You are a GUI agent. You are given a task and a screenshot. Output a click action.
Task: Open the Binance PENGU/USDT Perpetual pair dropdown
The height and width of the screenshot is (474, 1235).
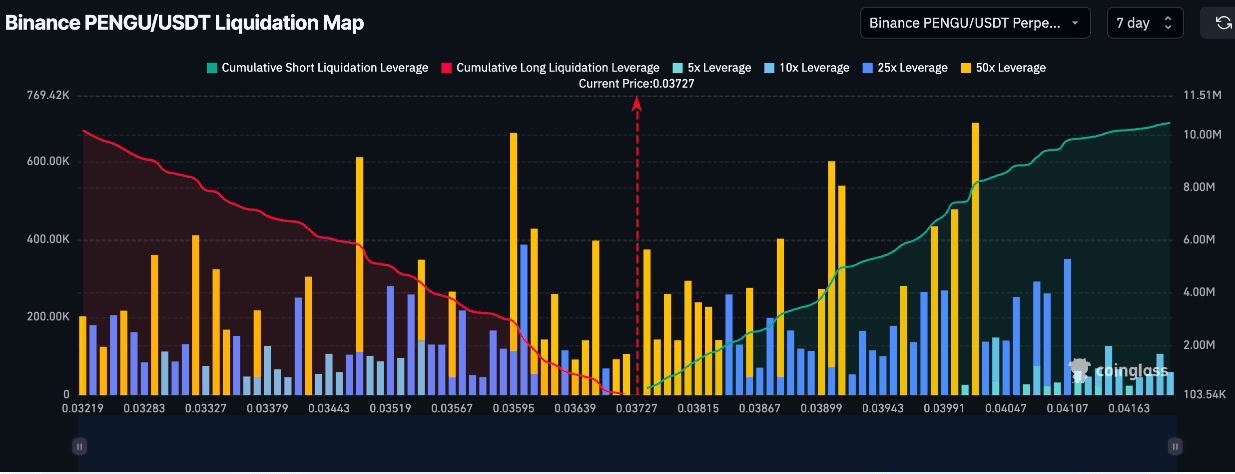tap(975, 23)
